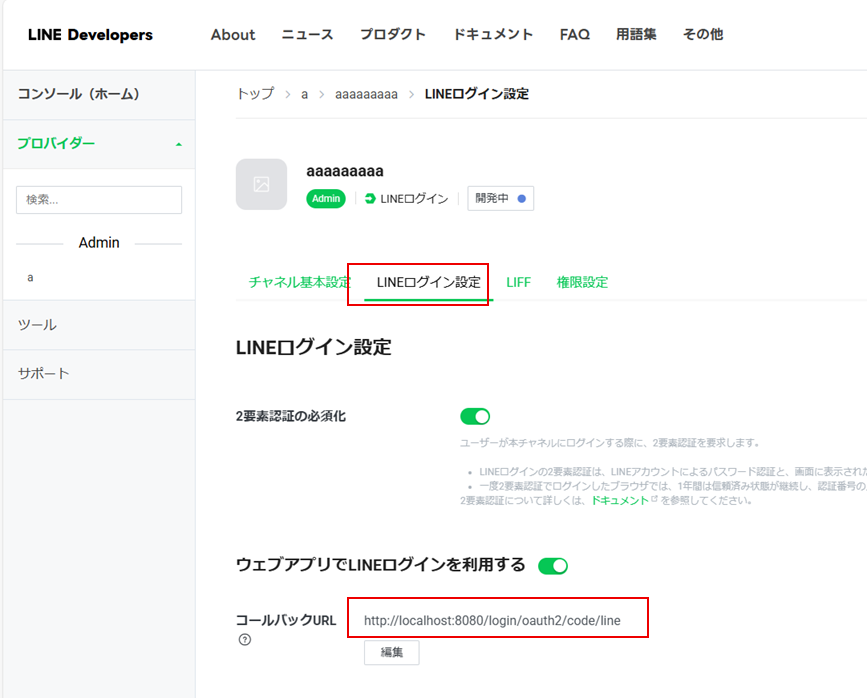Toggle the 2要素認証の必須化 switch
The height and width of the screenshot is (698, 867).
click(x=475, y=416)
